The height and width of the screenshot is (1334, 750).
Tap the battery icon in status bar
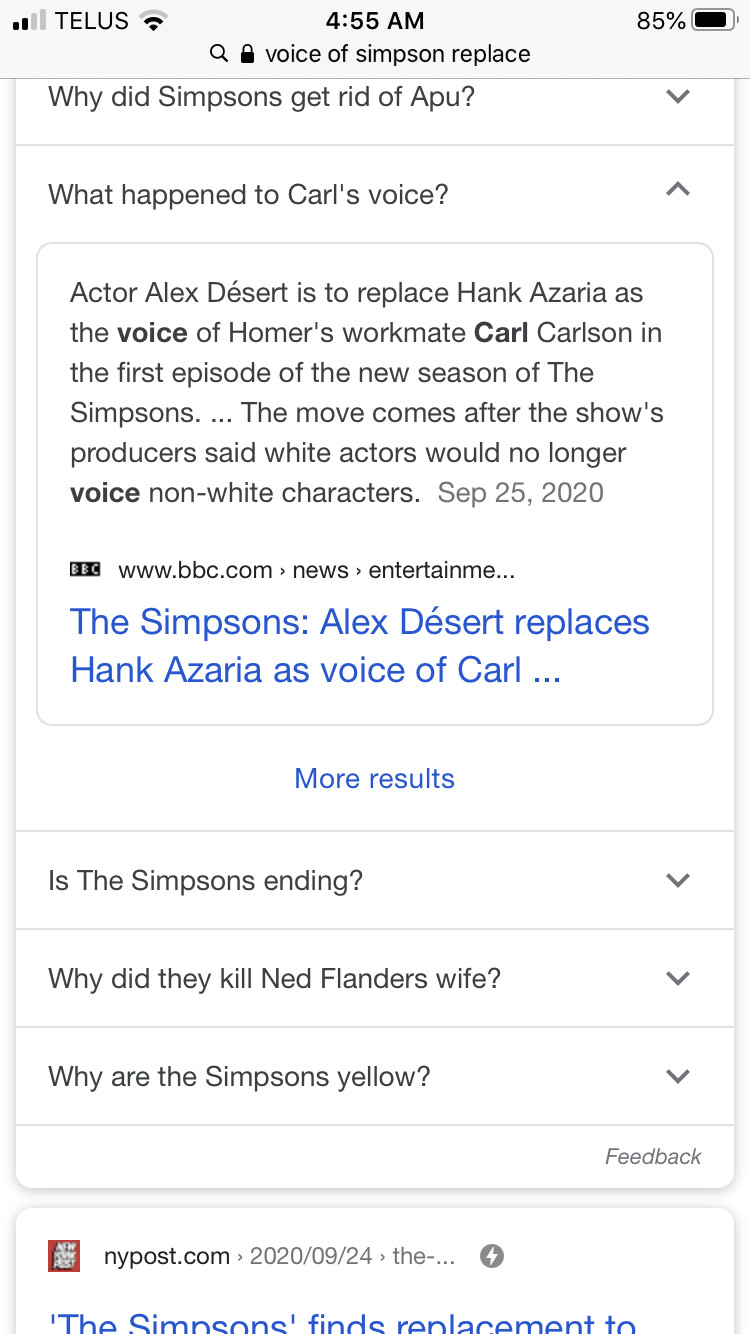[714, 20]
